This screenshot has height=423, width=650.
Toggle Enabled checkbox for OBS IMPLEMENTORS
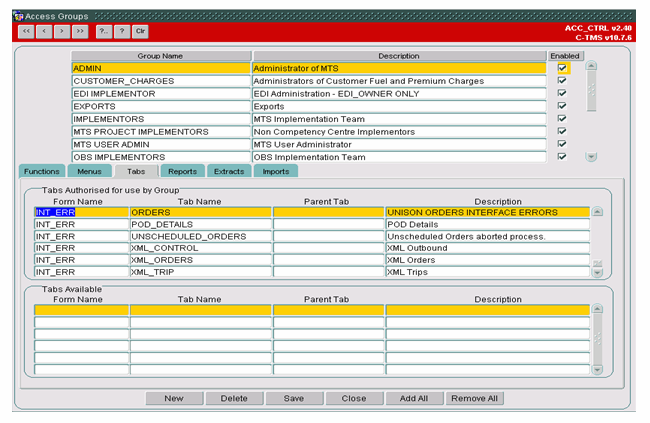(x=562, y=157)
